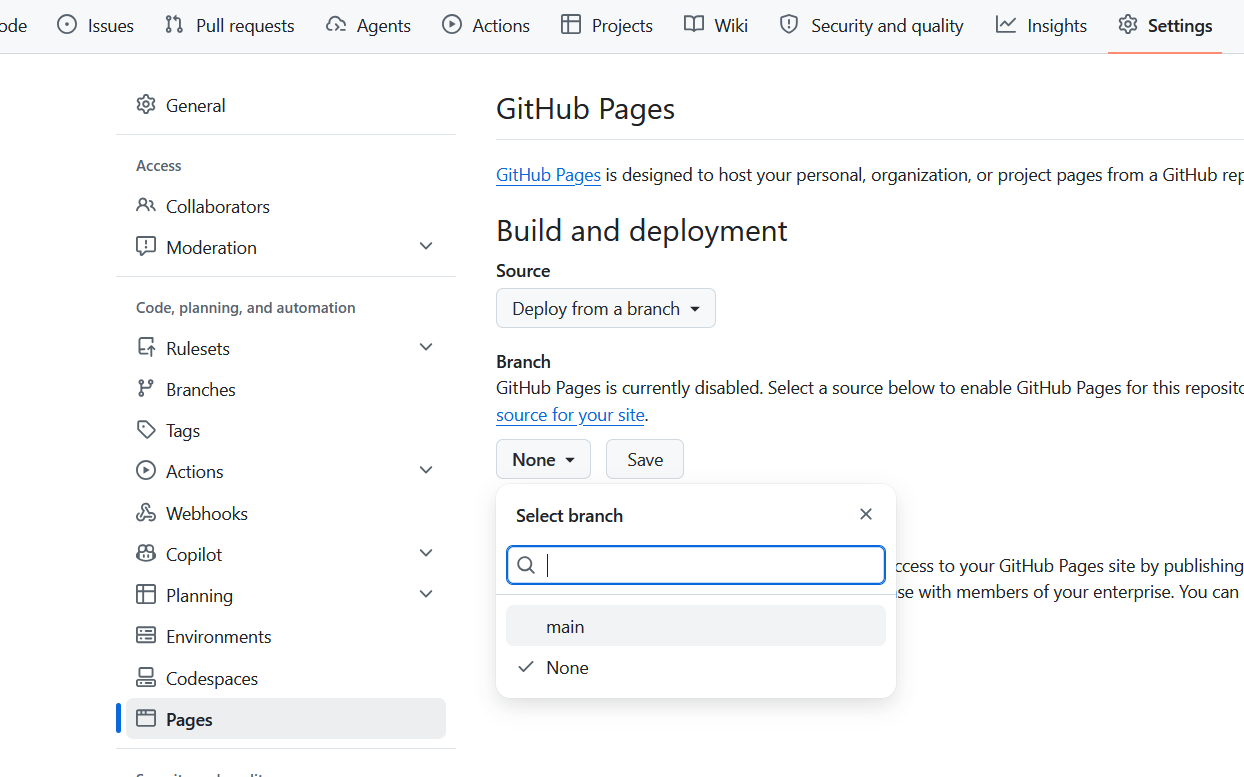View the Insights tab
The image size is (1244, 777).
click(x=1042, y=26)
